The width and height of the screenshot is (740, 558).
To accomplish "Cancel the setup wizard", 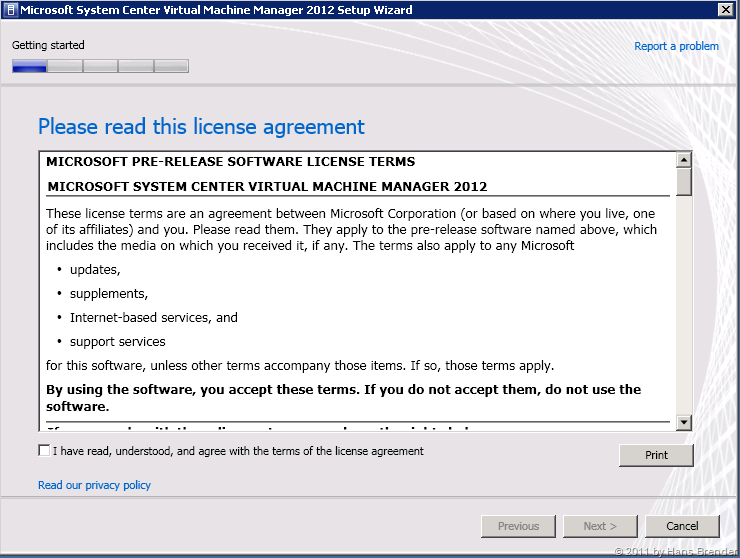I will (682, 526).
